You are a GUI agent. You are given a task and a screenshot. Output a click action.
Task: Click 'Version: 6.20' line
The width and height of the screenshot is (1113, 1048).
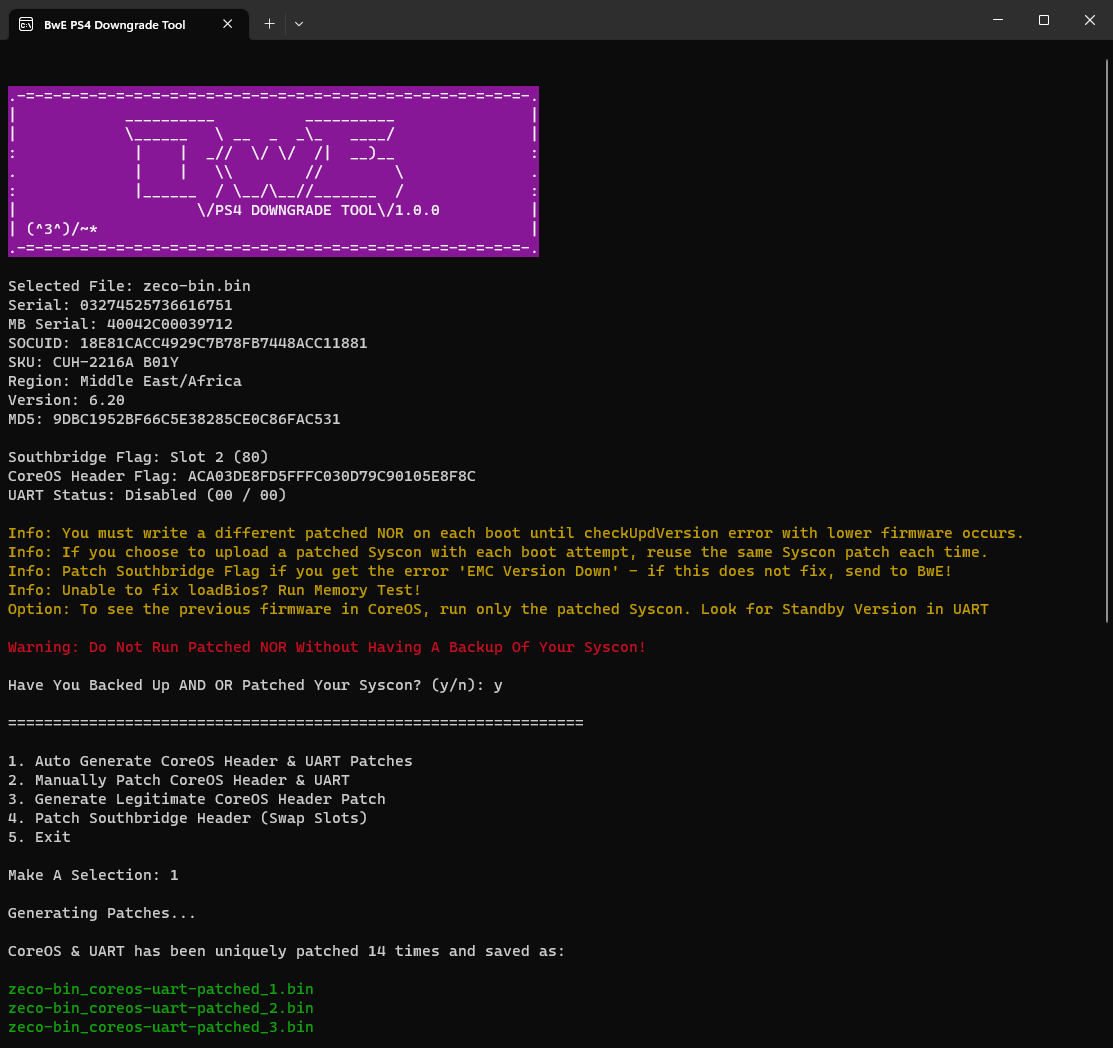coord(66,400)
